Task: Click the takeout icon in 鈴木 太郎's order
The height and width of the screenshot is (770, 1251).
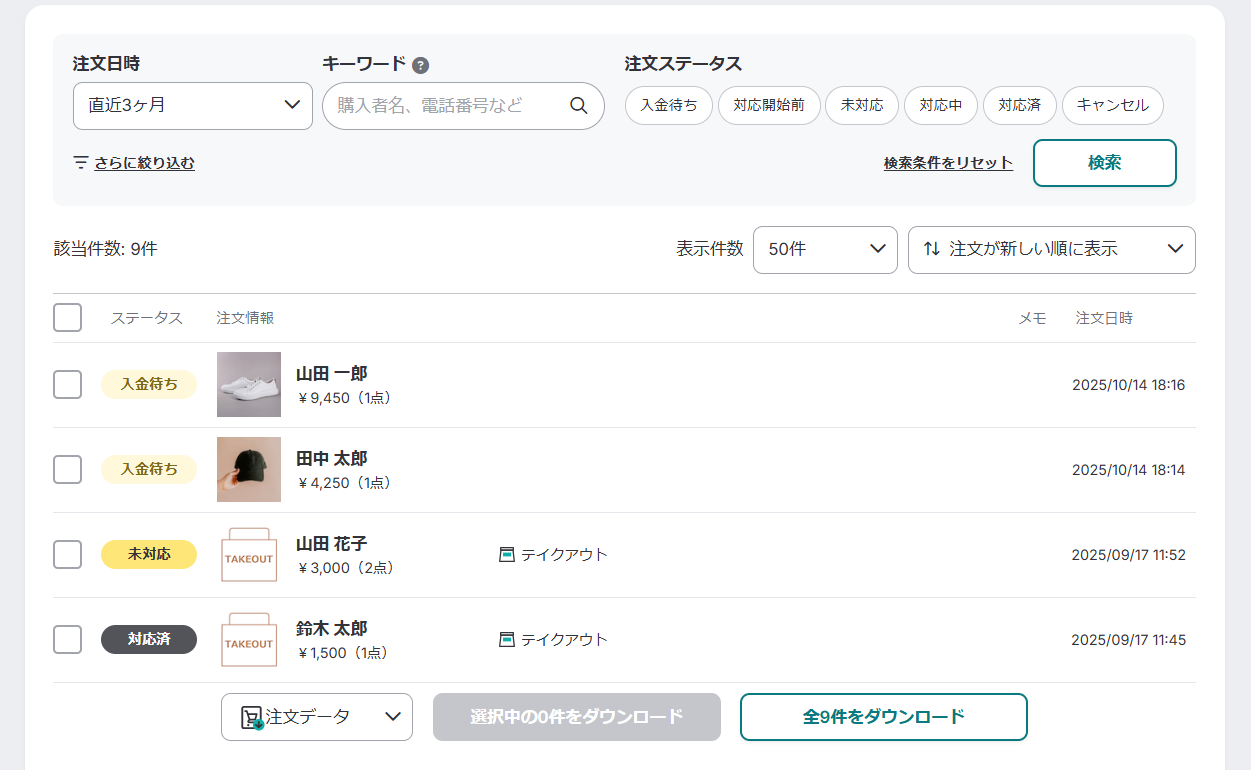Action: click(x=507, y=639)
